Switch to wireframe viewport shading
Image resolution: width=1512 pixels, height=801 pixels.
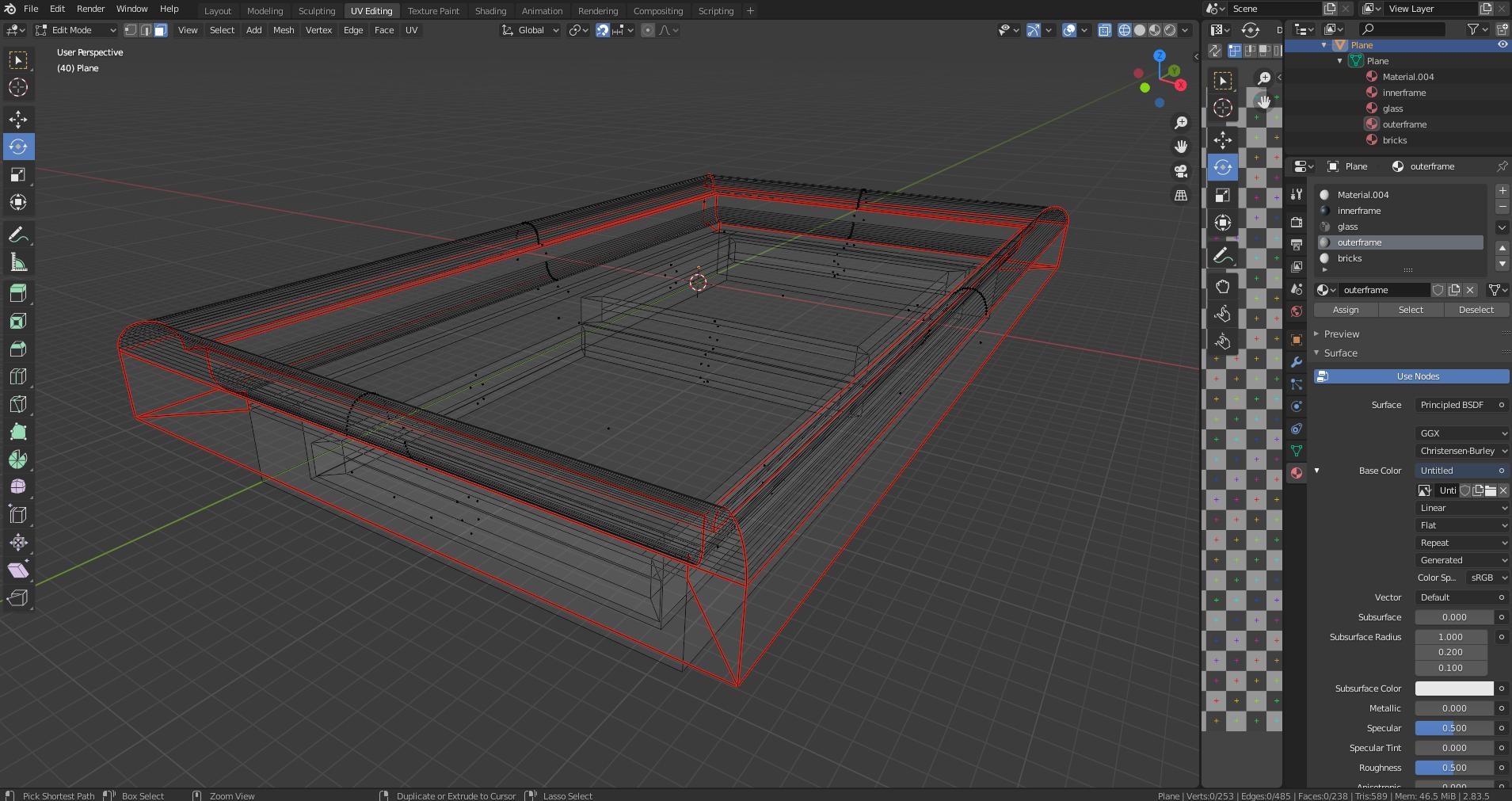click(x=1125, y=30)
